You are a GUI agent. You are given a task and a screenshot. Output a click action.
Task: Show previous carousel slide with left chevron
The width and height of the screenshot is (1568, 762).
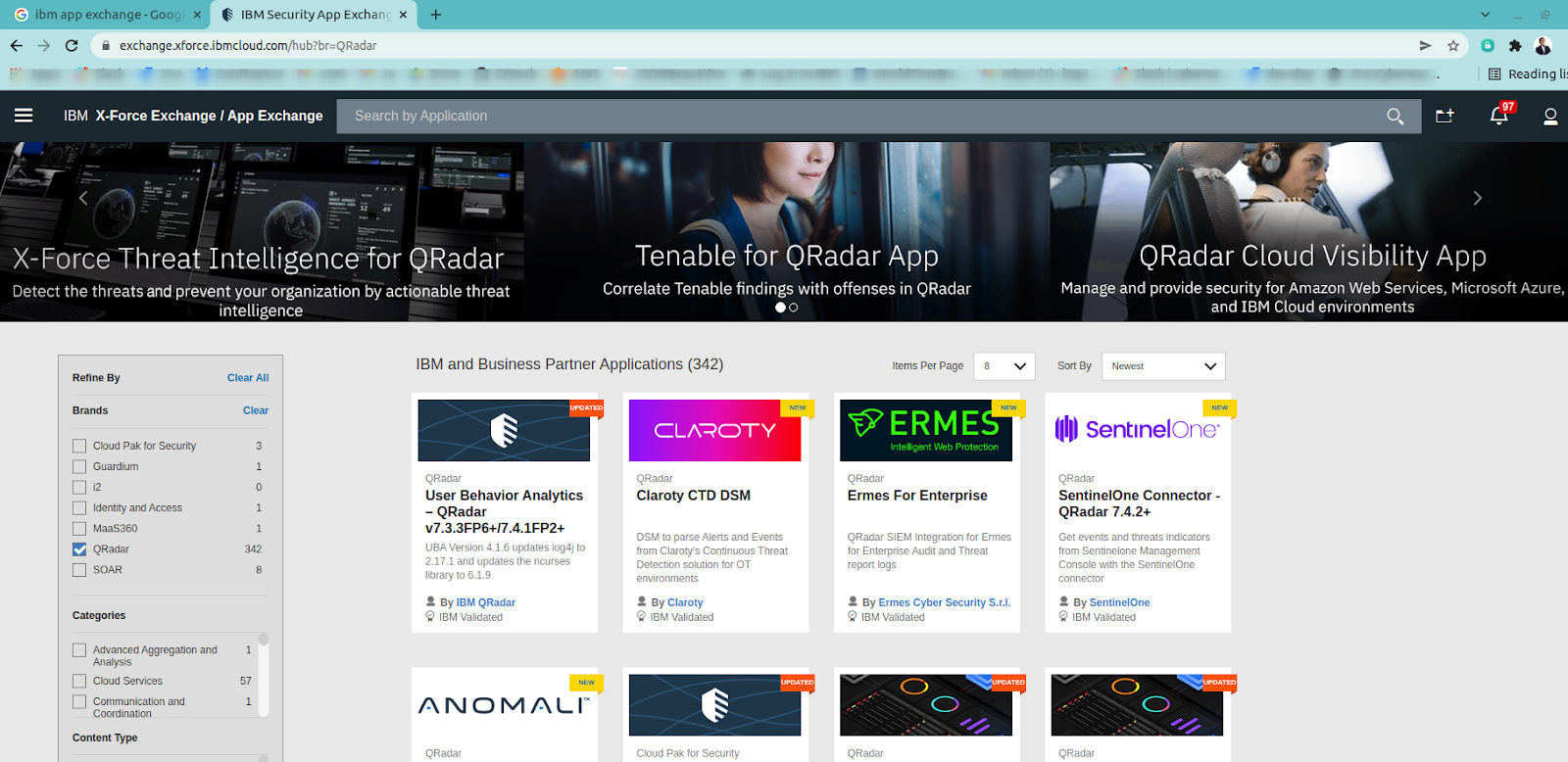point(83,198)
